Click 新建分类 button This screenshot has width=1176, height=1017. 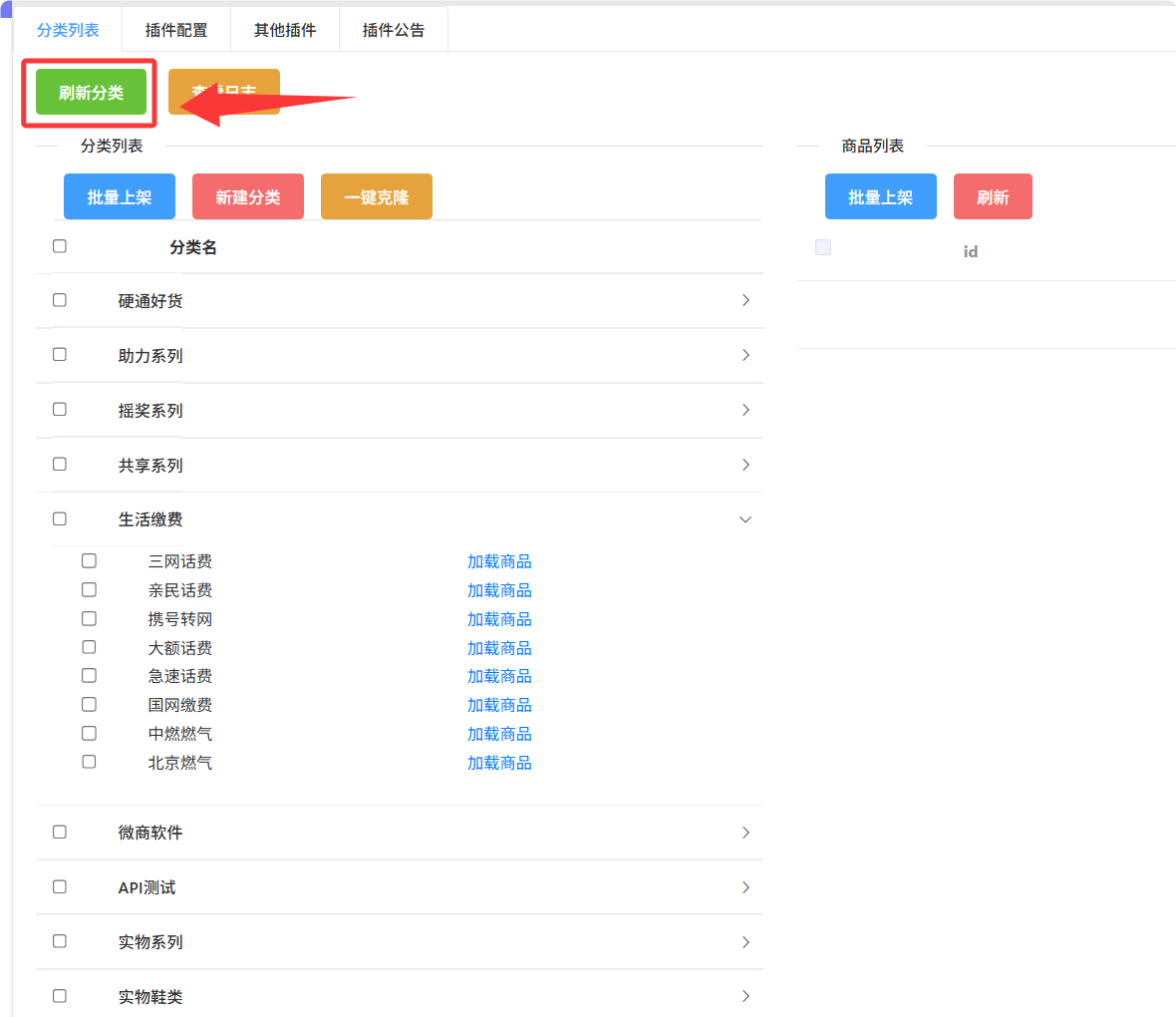[x=247, y=197]
